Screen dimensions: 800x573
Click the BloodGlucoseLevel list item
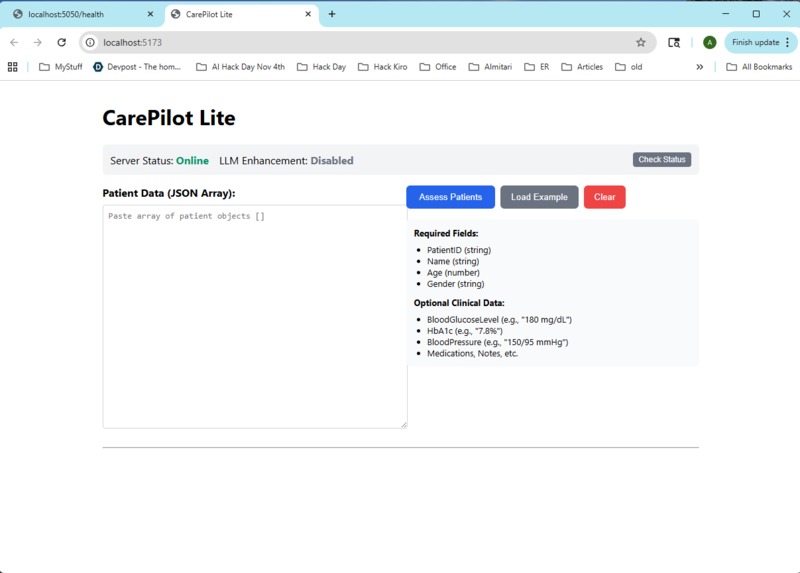[499, 320]
